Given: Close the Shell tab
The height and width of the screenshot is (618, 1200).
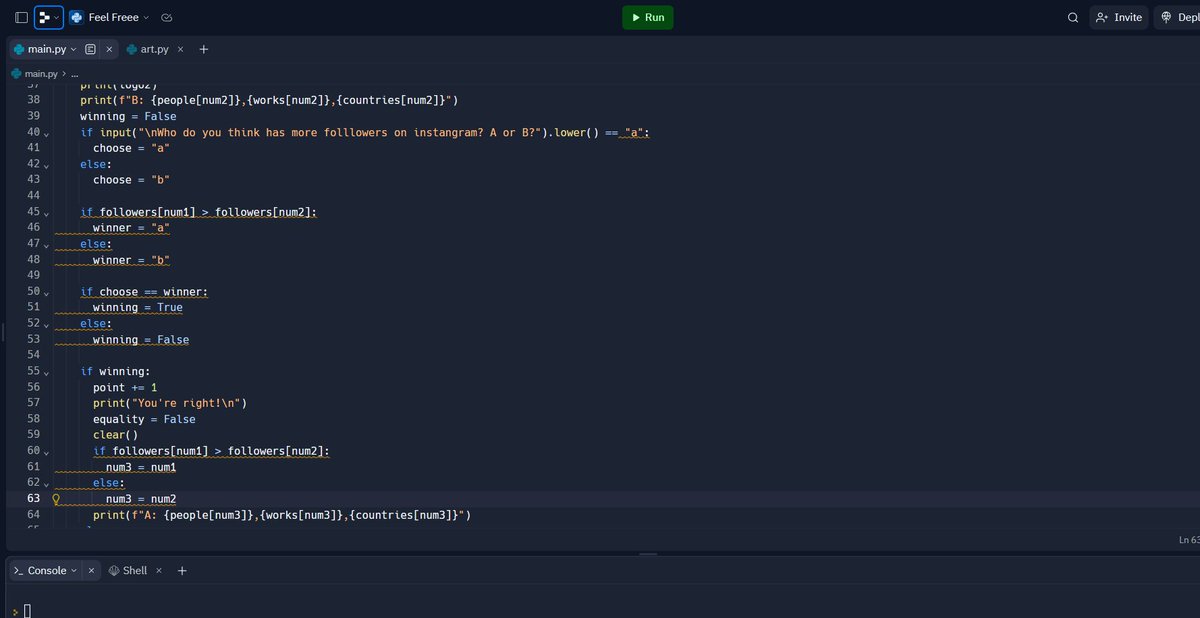Looking at the screenshot, I should (x=159, y=571).
